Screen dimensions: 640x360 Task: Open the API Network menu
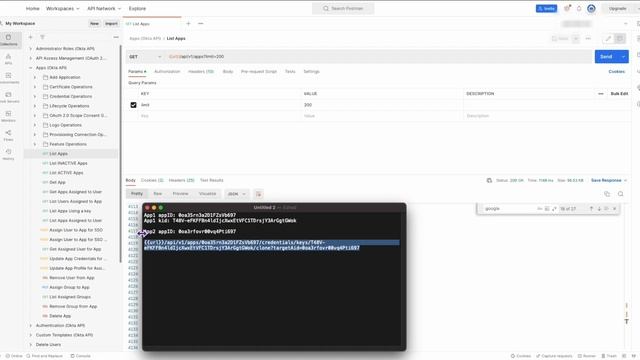104,9
